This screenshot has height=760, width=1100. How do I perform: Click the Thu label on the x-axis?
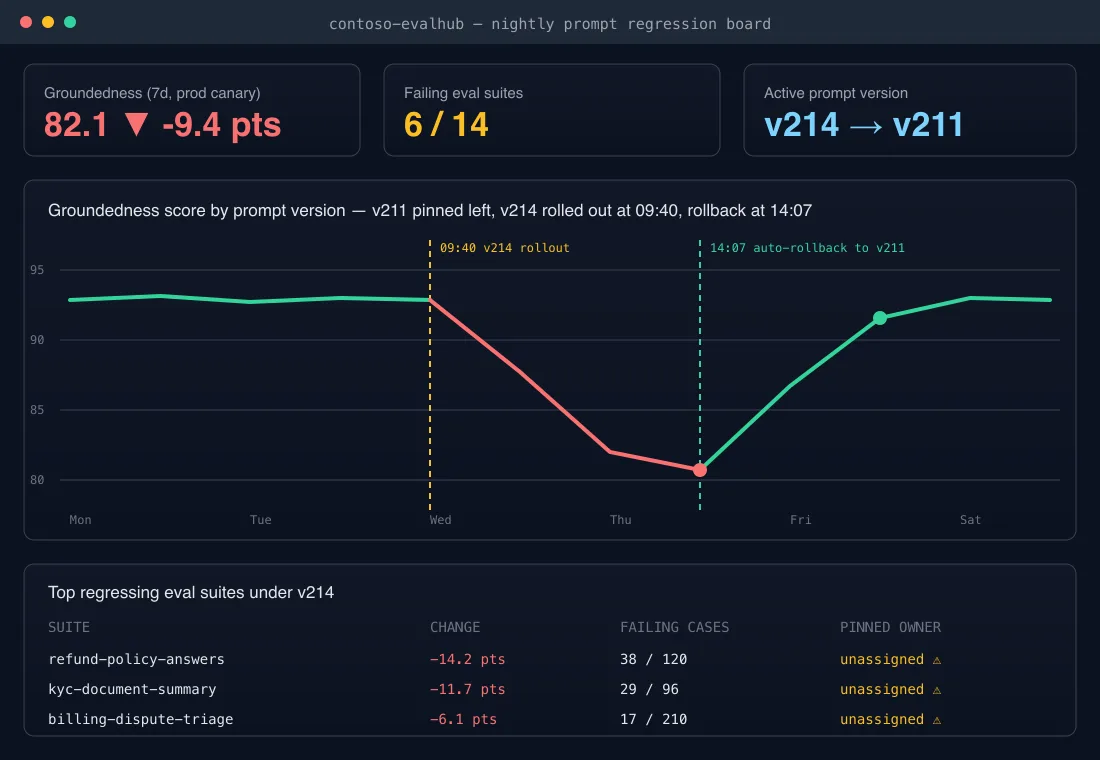click(620, 520)
